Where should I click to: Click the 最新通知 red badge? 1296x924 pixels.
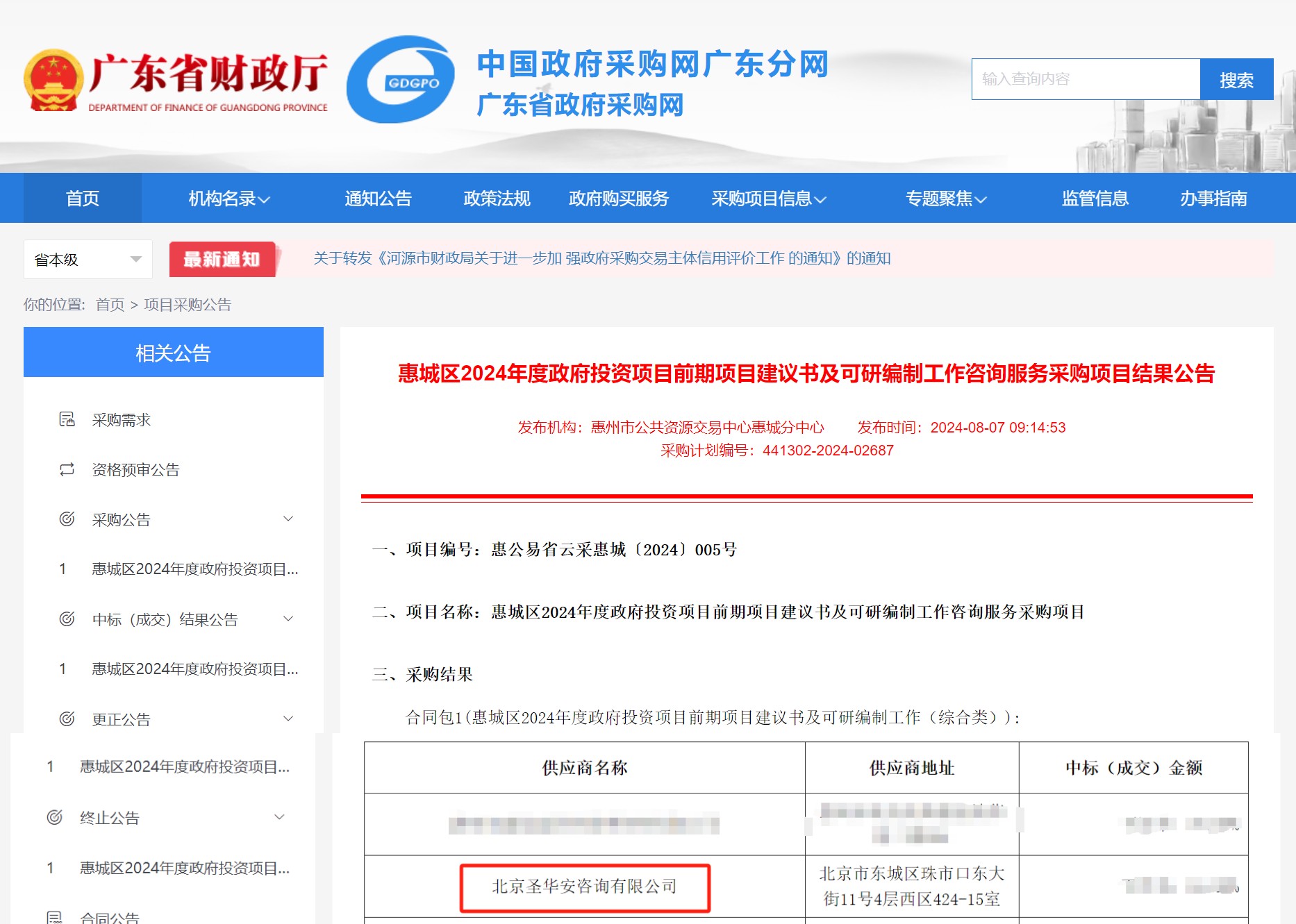click(x=223, y=259)
